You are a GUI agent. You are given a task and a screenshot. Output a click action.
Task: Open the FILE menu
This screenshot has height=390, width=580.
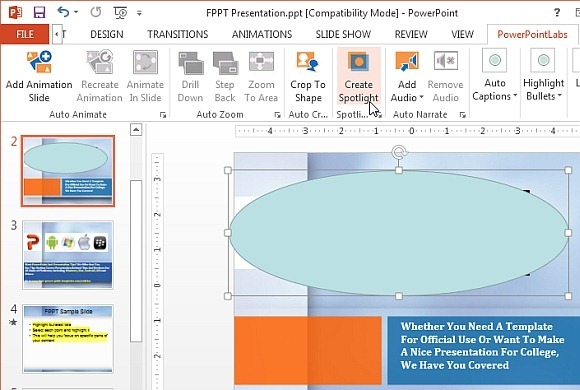tap(24, 34)
